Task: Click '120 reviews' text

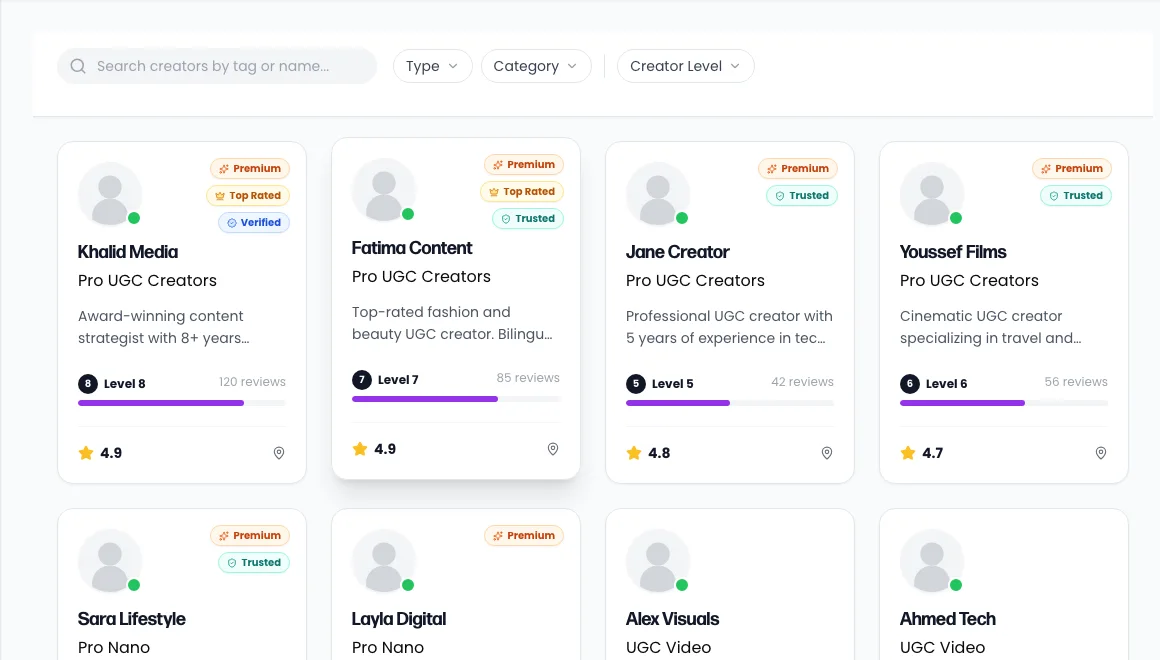Action: click(252, 382)
